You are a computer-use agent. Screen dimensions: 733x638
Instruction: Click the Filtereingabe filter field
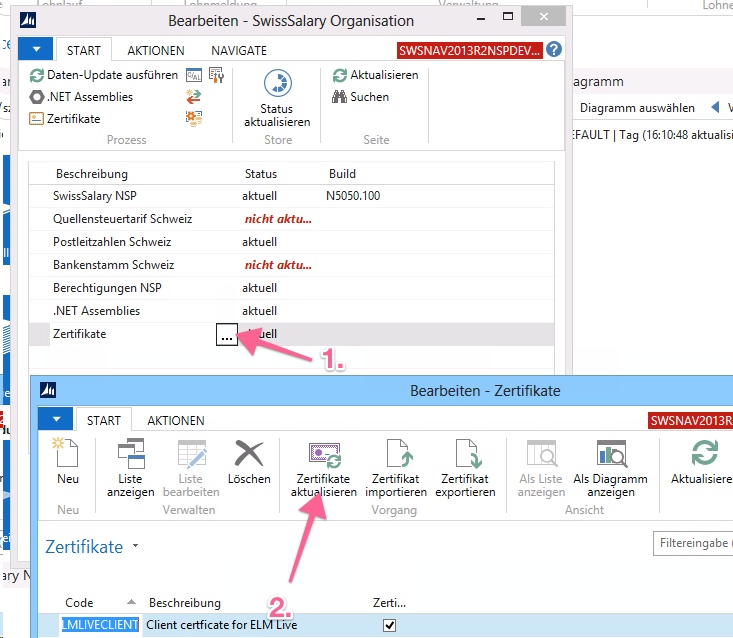[693, 545]
